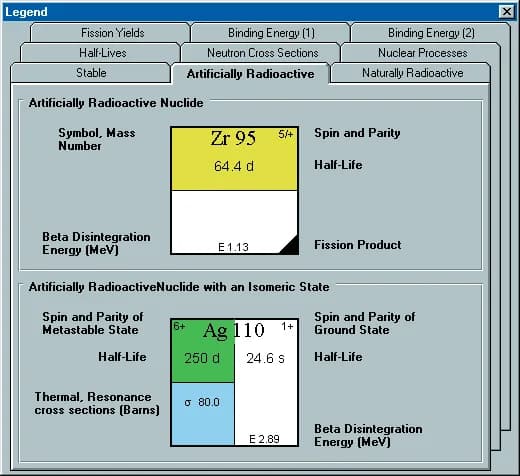Viewport: 520px width, 476px height.
Task: Click the Symbol, Mass Number label
Action: tap(97, 139)
